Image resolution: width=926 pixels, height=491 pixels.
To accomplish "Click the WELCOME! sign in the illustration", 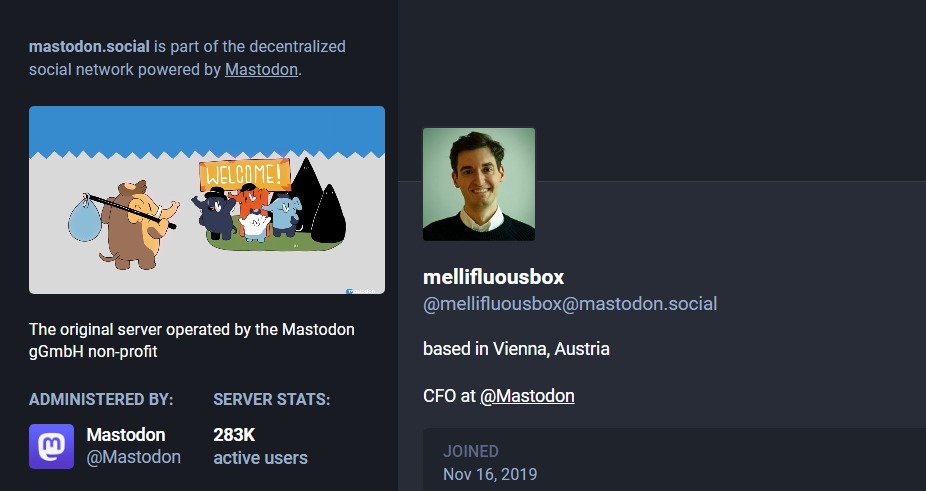I will coord(244,174).
